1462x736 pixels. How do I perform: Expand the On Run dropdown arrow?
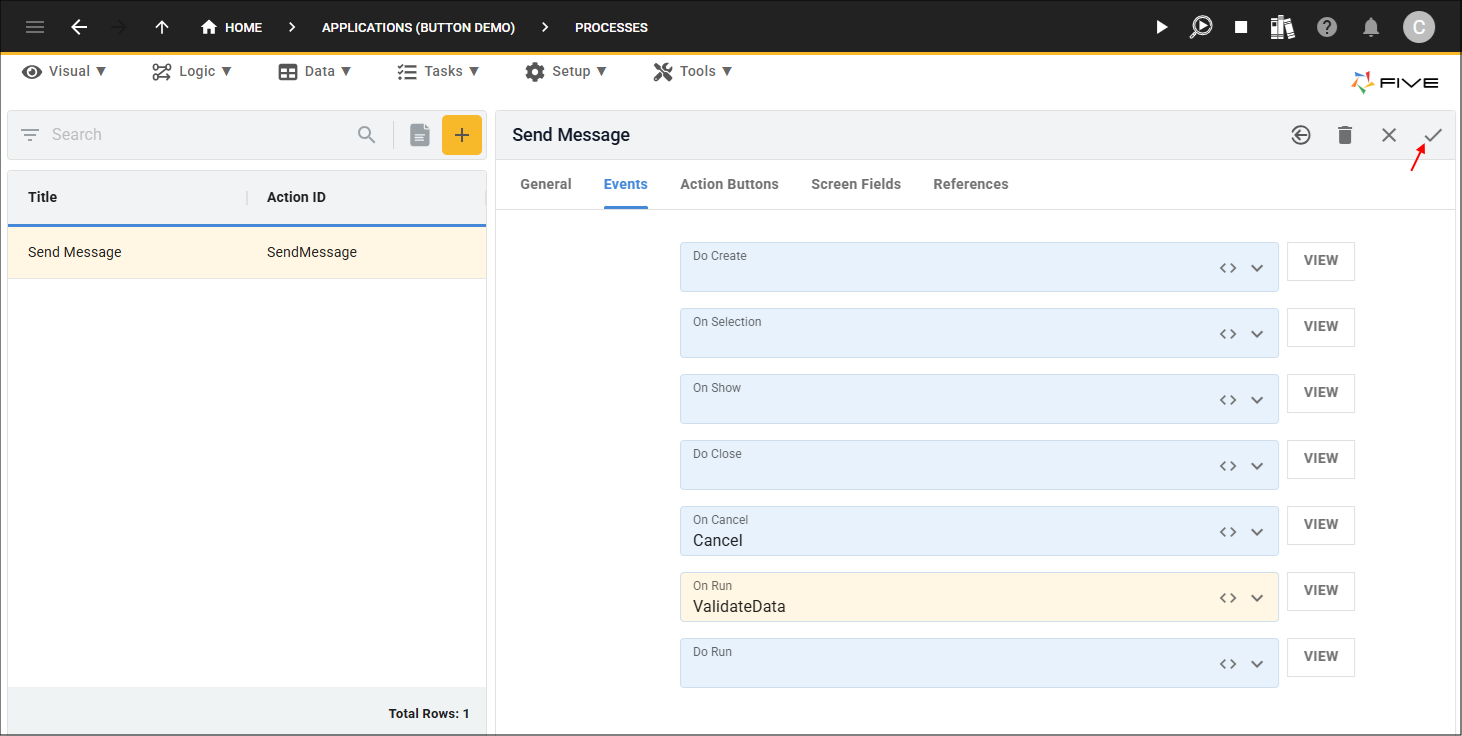pyautogui.click(x=1257, y=598)
